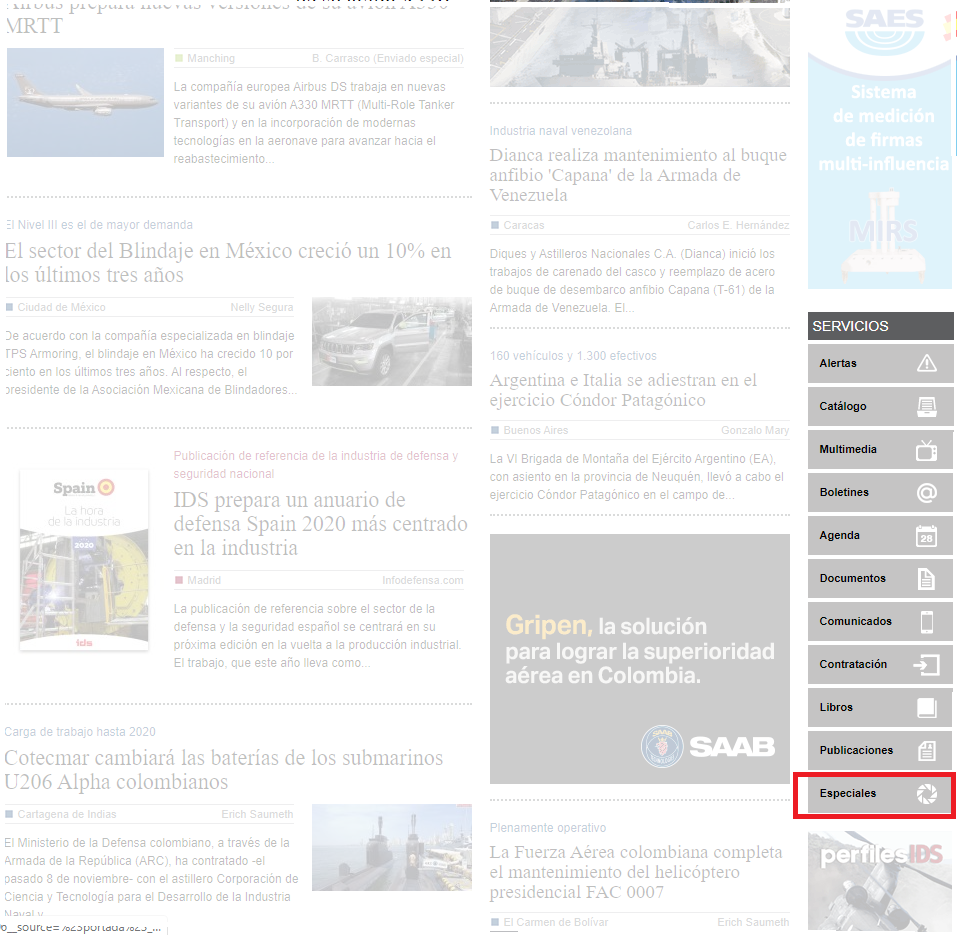Click the 'Publicación de referencia' kicker text

click(316, 464)
